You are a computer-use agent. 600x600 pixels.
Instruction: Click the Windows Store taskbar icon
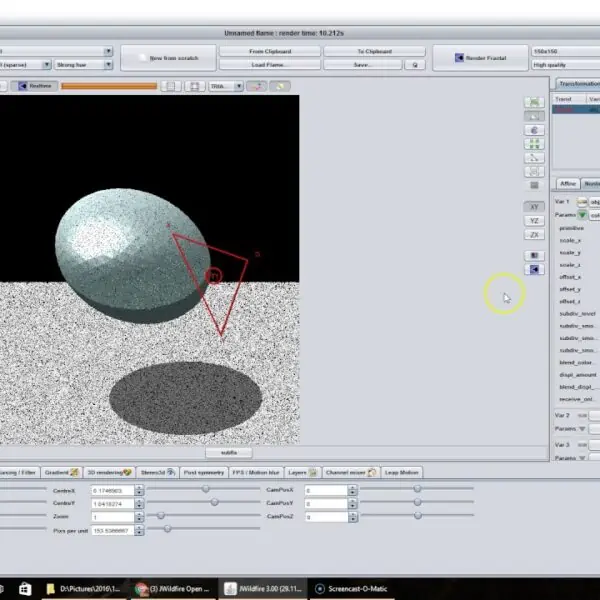pos(25,589)
